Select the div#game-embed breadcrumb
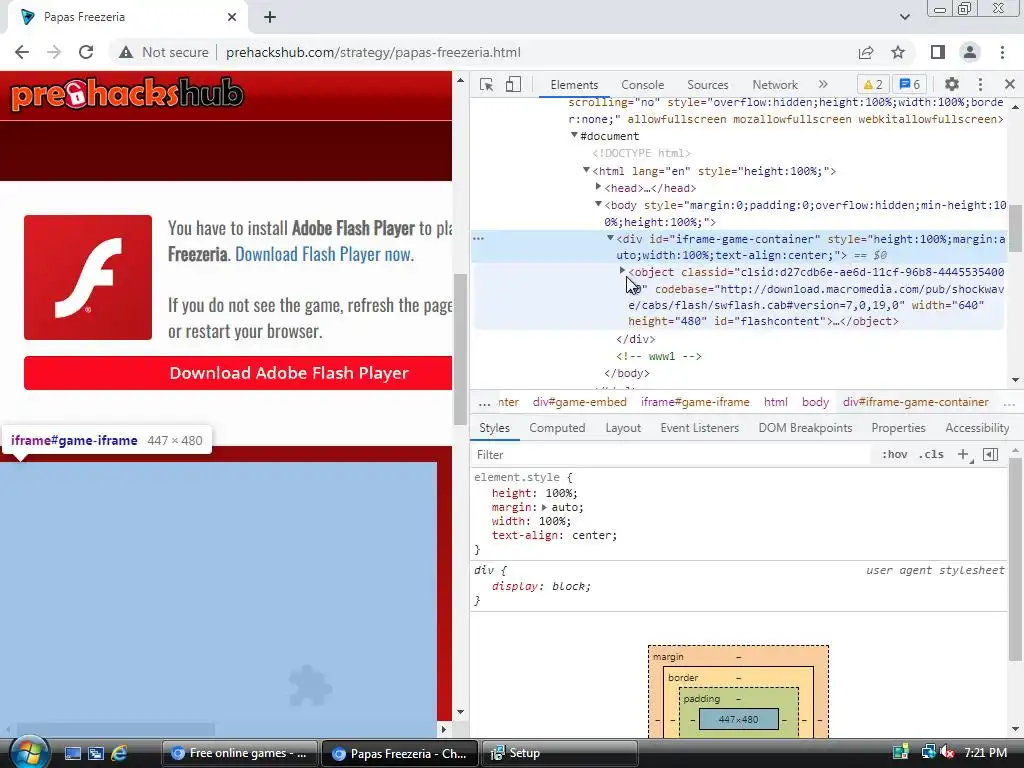 point(579,402)
